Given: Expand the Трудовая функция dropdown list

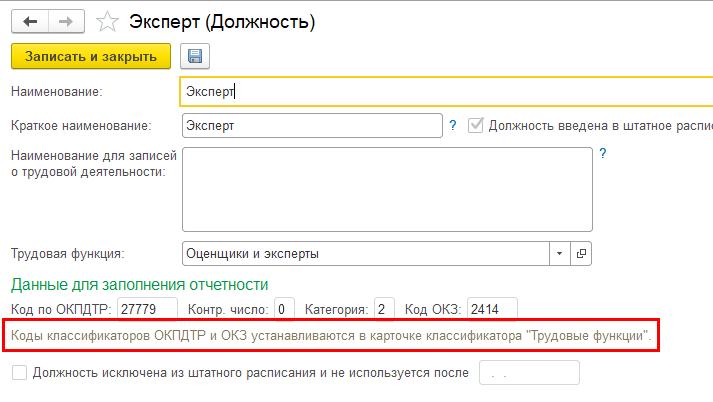Looking at the screenshot, I should [x=560, y=253].
